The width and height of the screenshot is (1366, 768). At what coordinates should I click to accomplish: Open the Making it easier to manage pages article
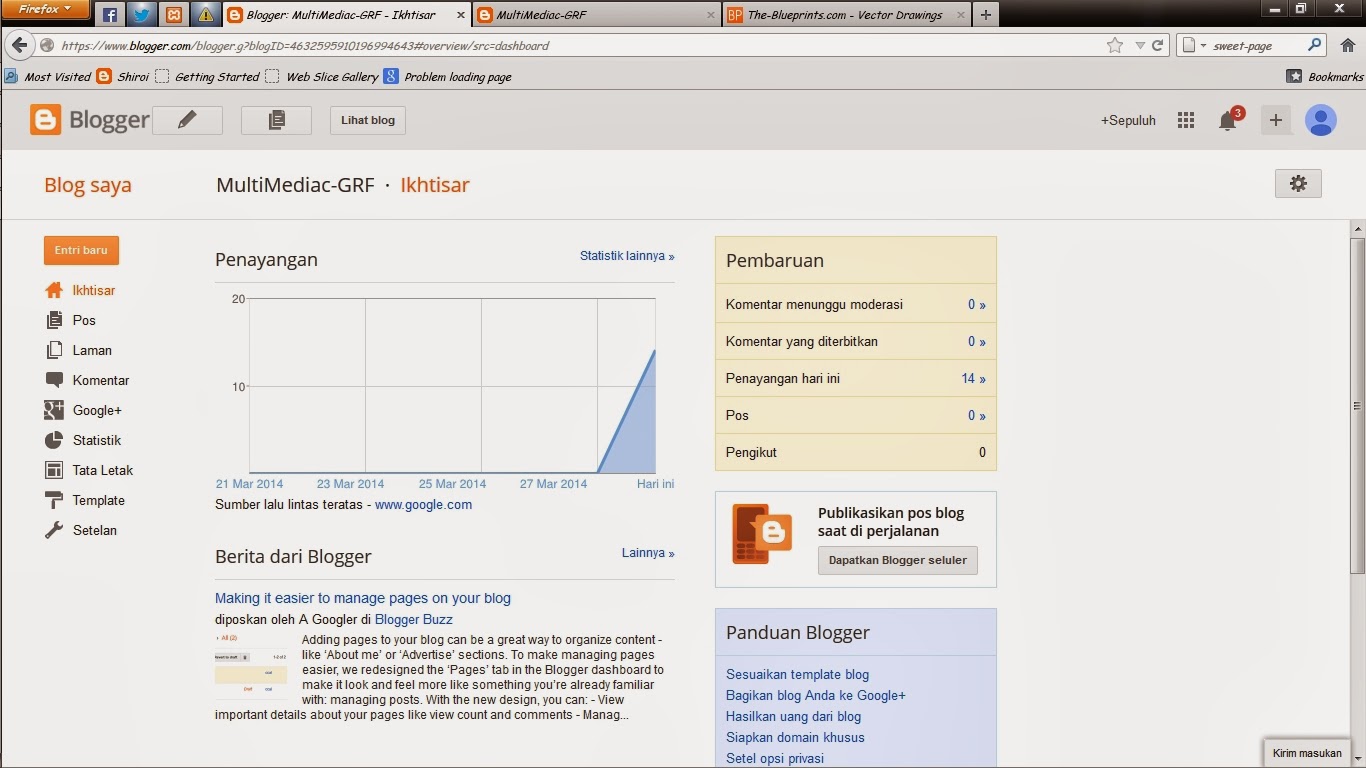(x=363, y=598)
